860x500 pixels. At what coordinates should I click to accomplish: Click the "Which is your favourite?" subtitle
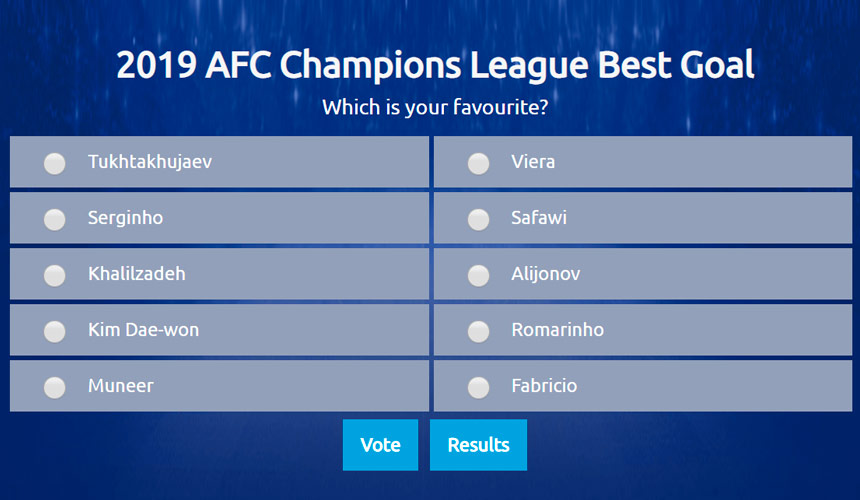(x=435, y=106)
